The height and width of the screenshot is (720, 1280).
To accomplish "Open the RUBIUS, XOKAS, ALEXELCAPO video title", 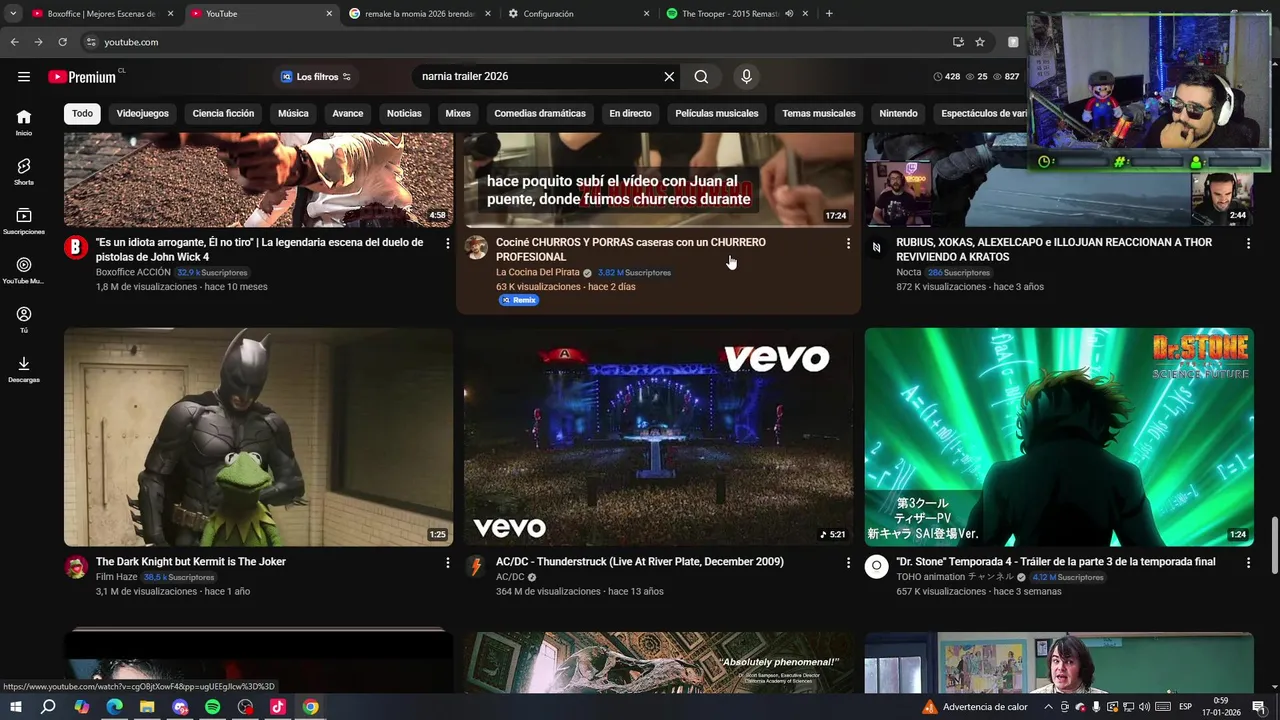I will coord(1054,249).
